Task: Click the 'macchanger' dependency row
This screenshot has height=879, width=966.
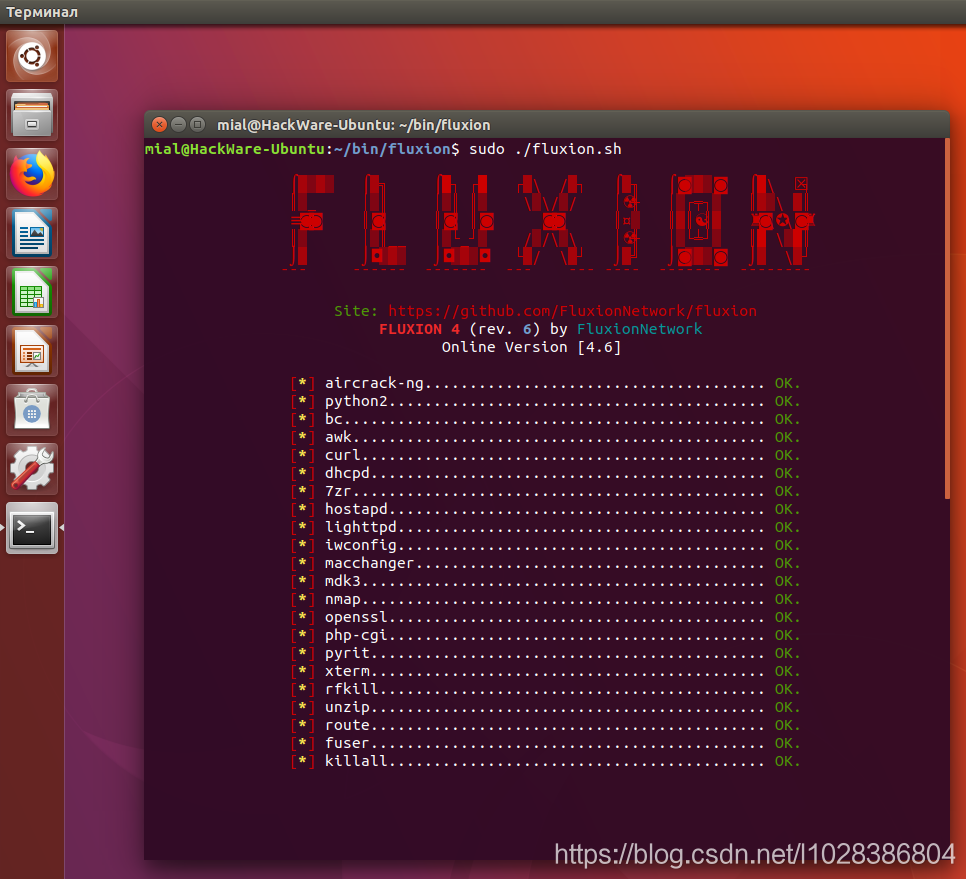Action: (x=546, y=563)
